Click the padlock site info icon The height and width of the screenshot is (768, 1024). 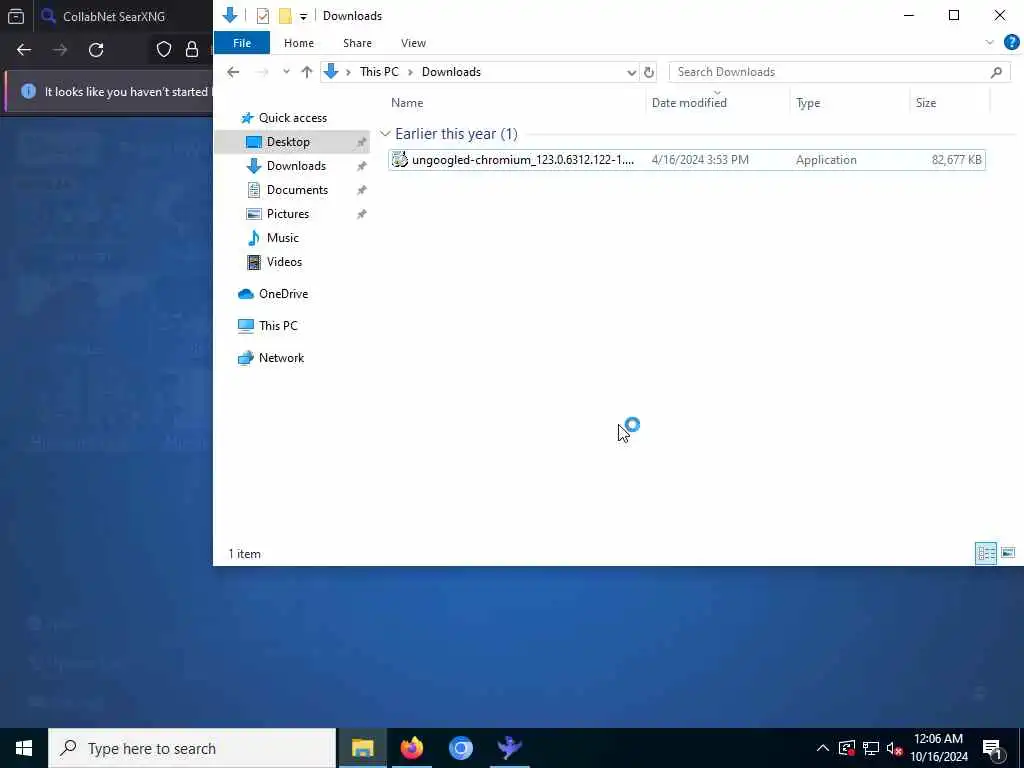pos(192,50)
